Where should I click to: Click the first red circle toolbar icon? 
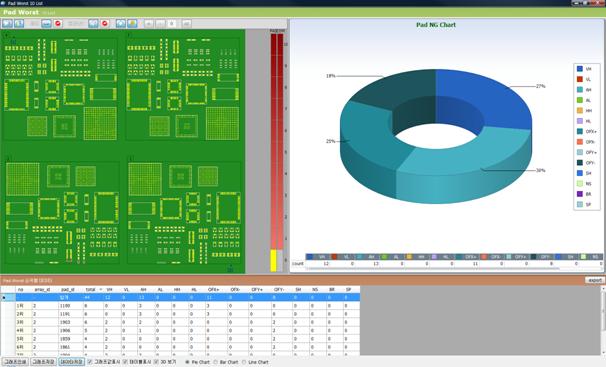58,24
